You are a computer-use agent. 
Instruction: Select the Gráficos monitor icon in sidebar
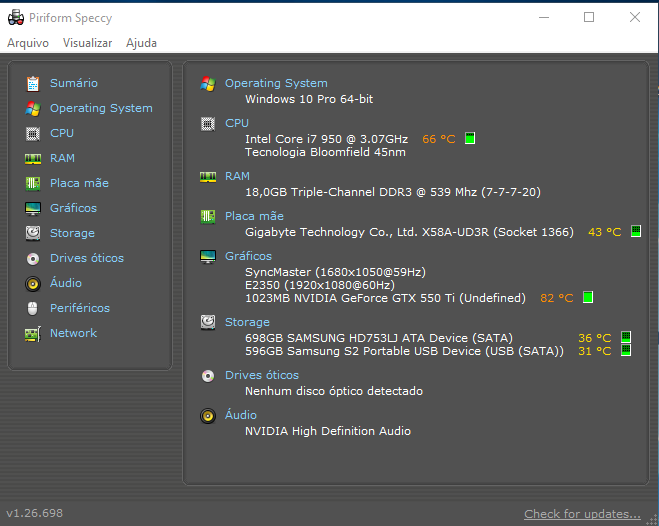(33, 208)
